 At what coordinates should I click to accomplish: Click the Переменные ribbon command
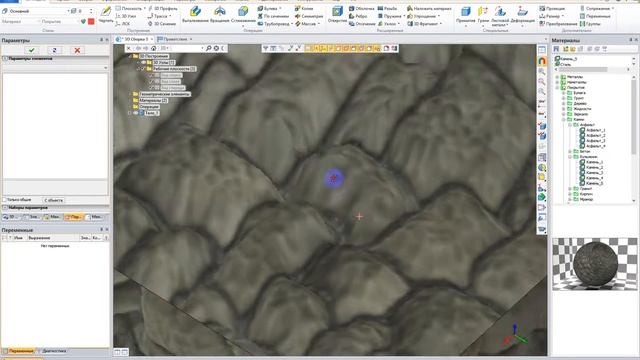pos(595,16)
